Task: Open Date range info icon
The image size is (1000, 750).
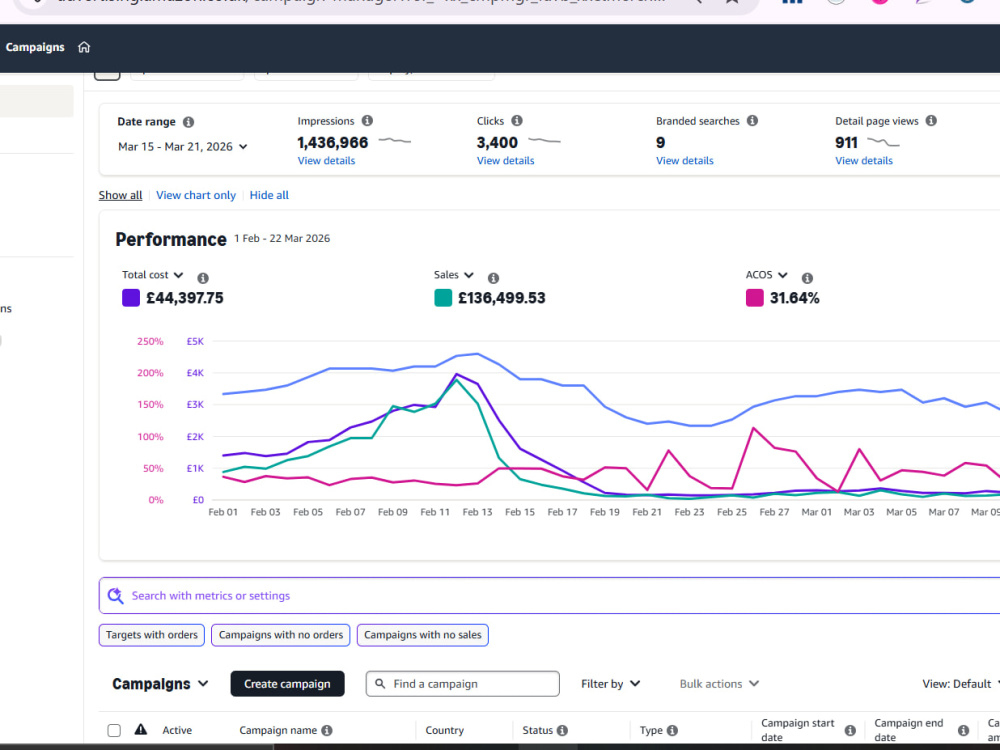Action: click(x=188, y=122)
